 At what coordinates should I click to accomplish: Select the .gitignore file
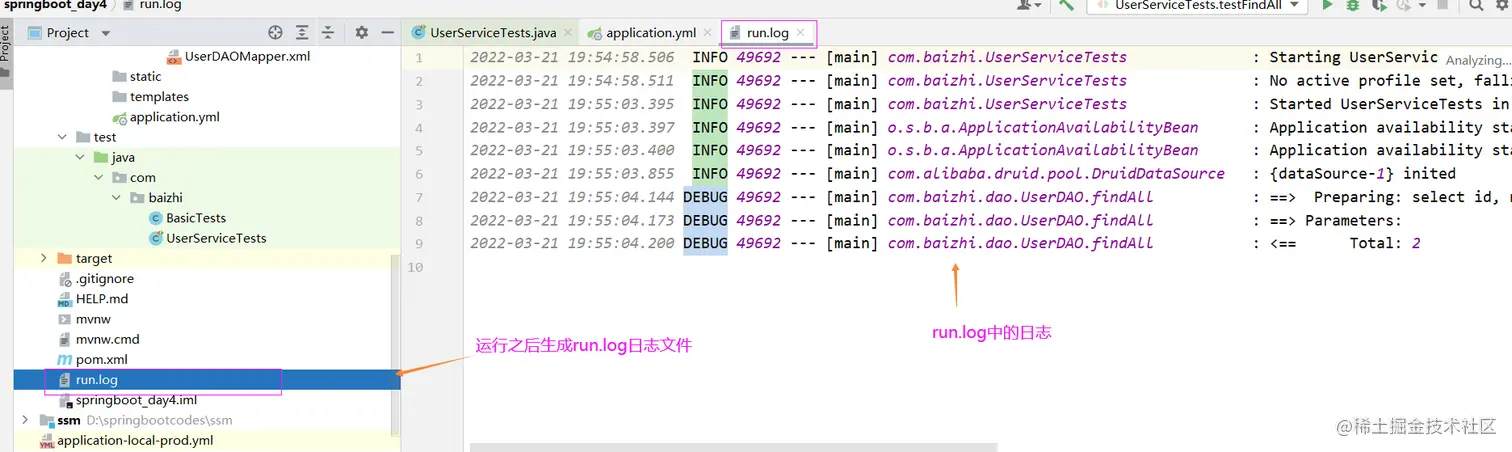(95, 278)
